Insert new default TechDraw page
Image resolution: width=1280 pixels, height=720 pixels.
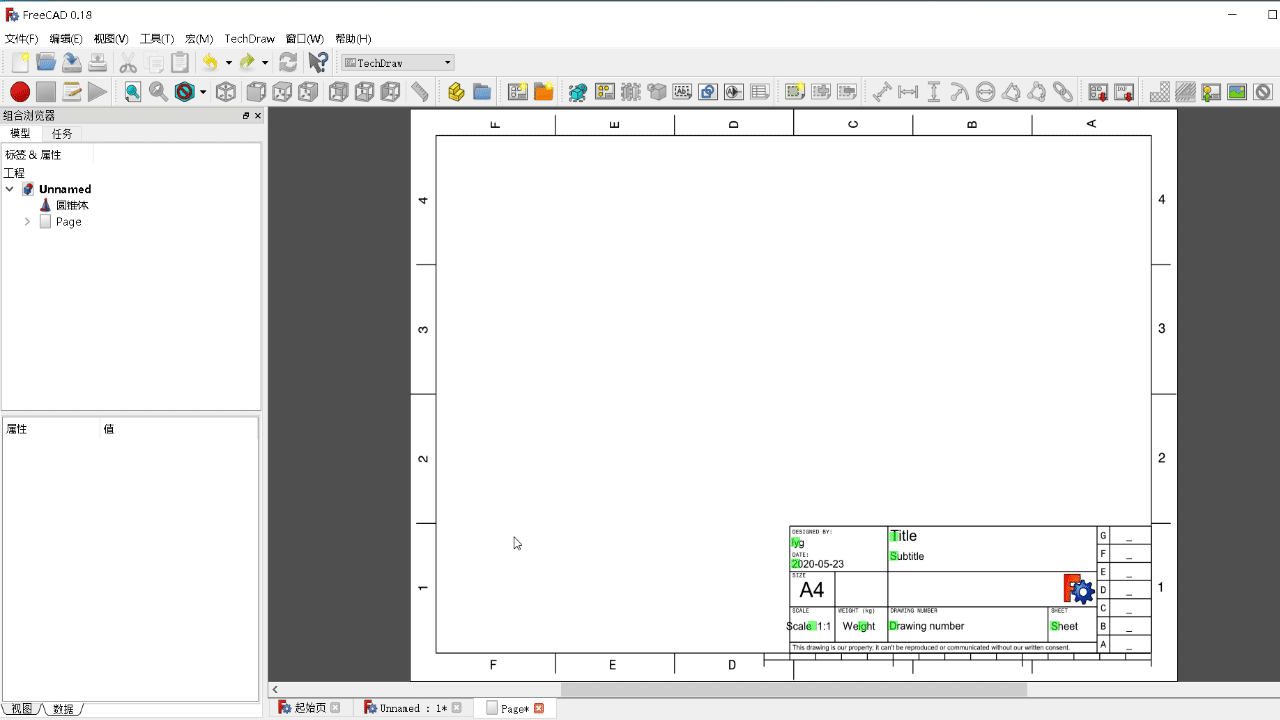517,92
